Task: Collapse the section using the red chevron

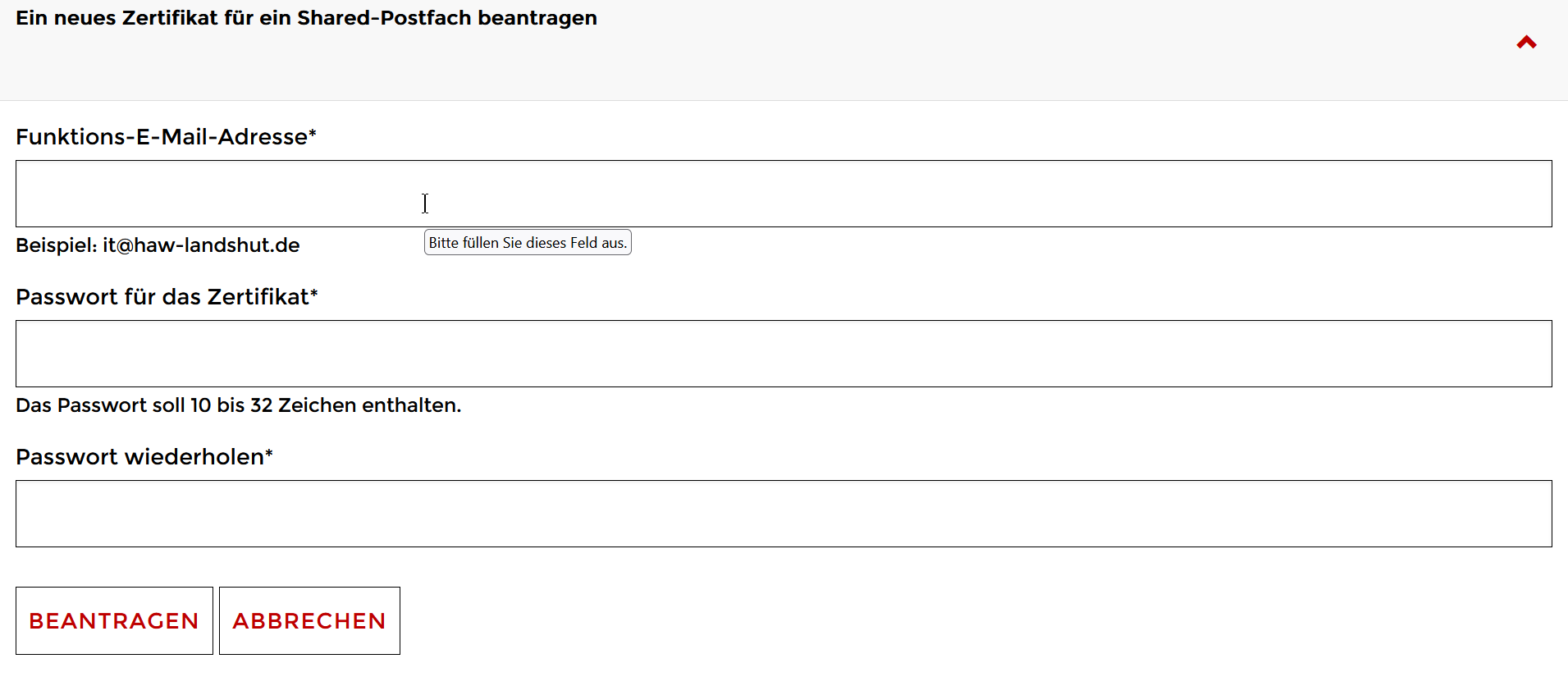Action: point(1525,43)
